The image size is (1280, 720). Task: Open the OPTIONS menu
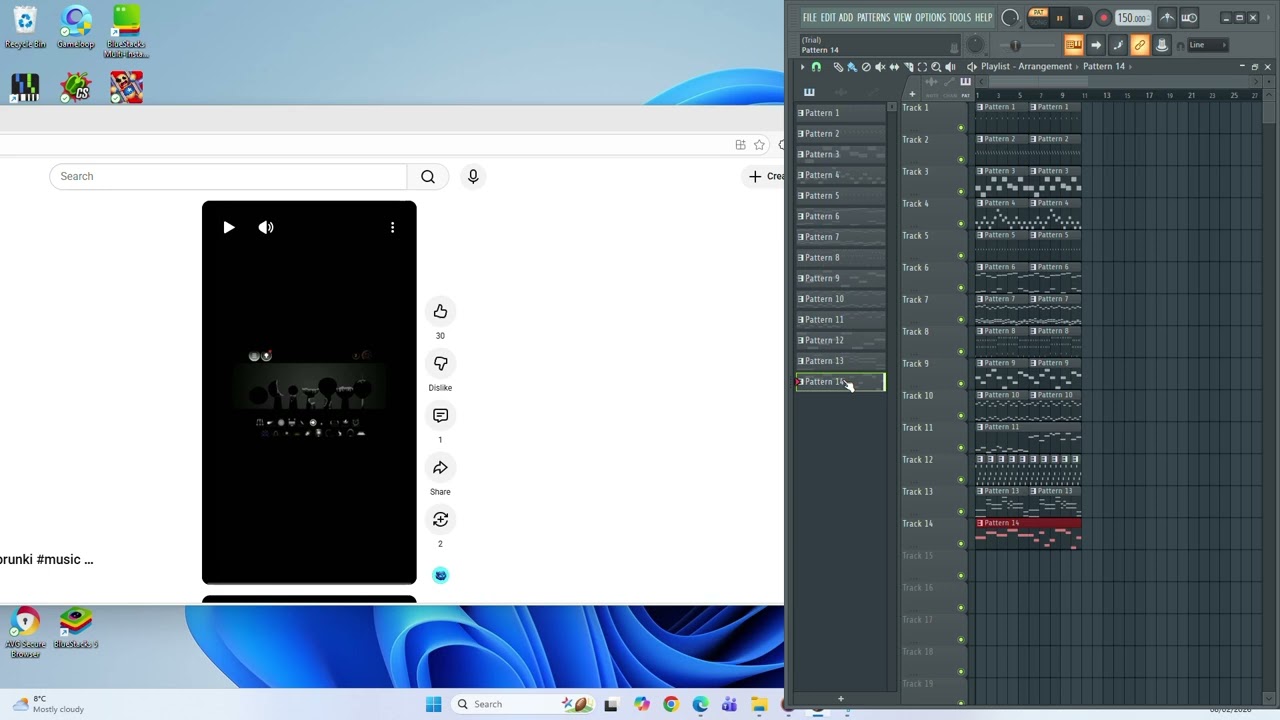[x=930, y=18]
